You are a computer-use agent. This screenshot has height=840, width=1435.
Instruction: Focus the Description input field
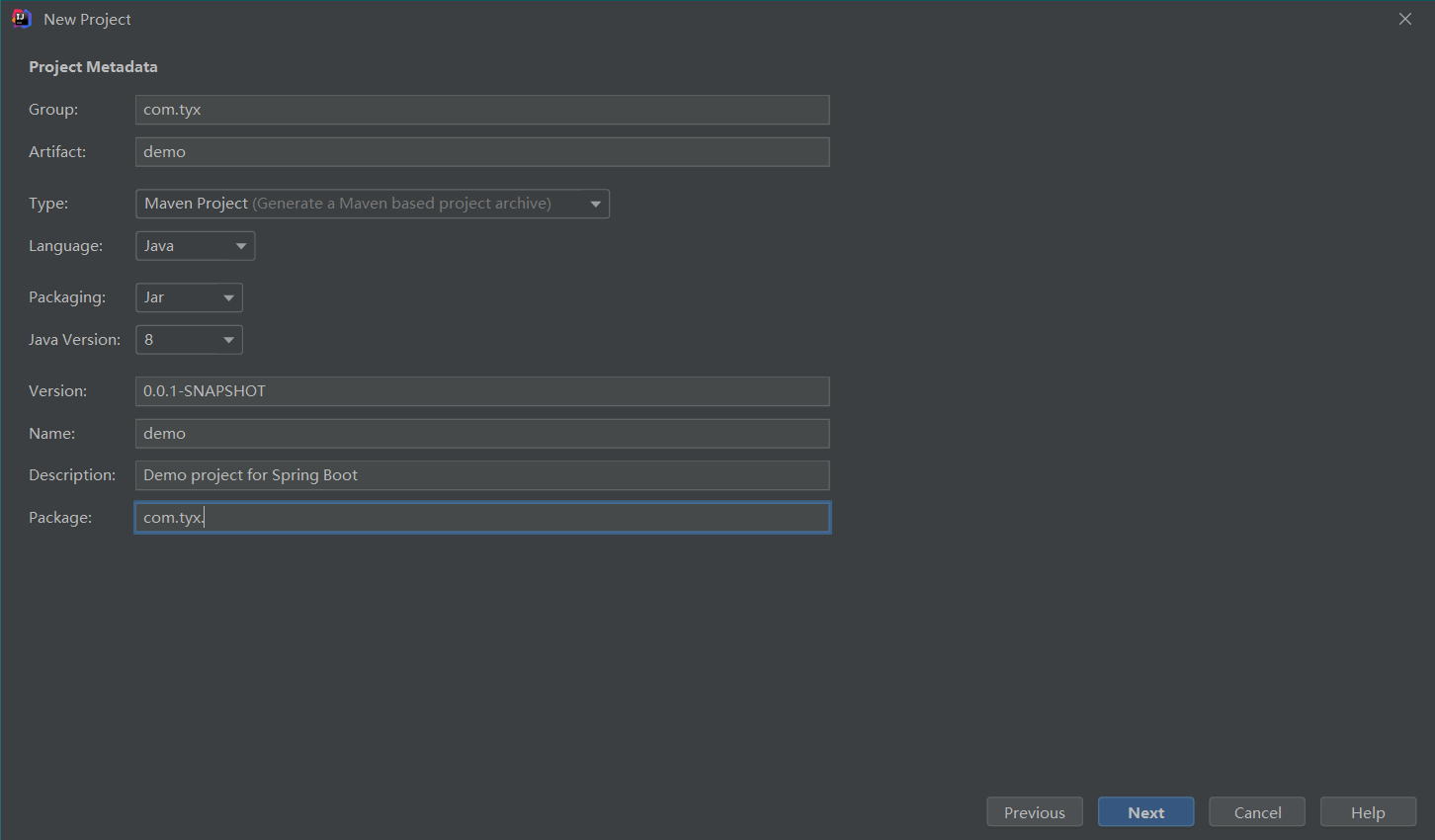click(x=482, y=475)
